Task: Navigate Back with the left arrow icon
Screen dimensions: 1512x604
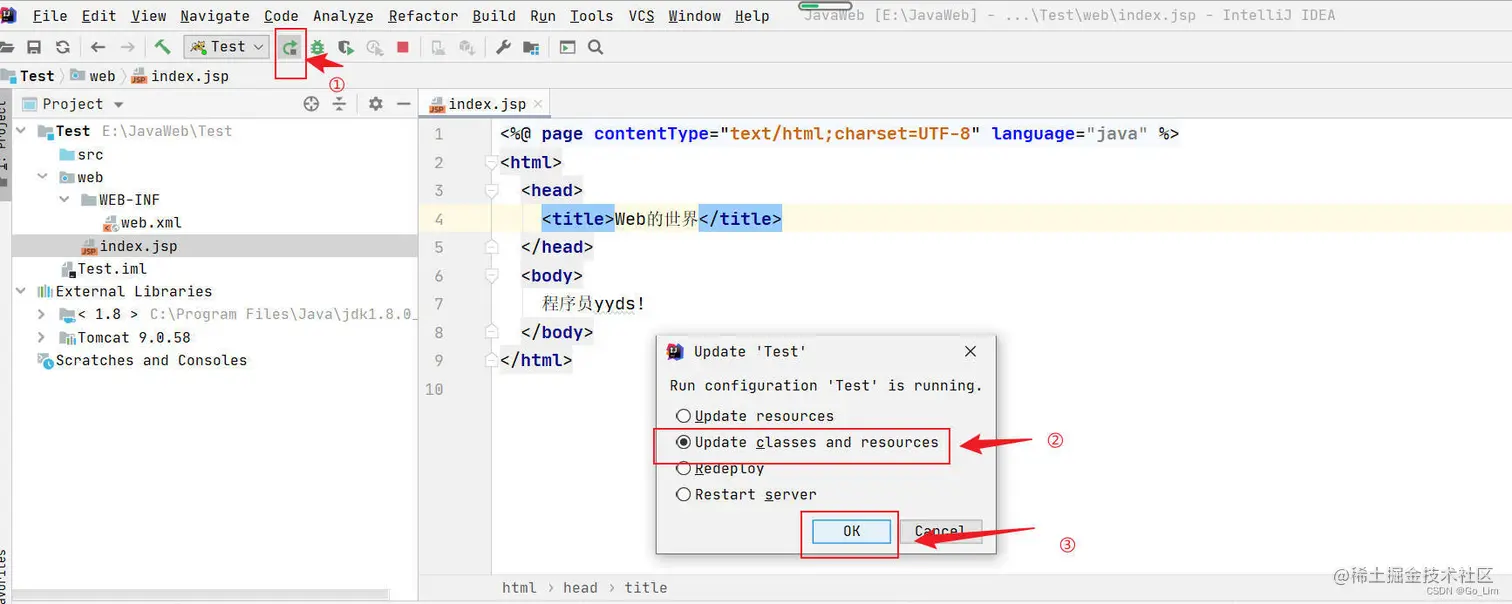Action: pos(98,47)
